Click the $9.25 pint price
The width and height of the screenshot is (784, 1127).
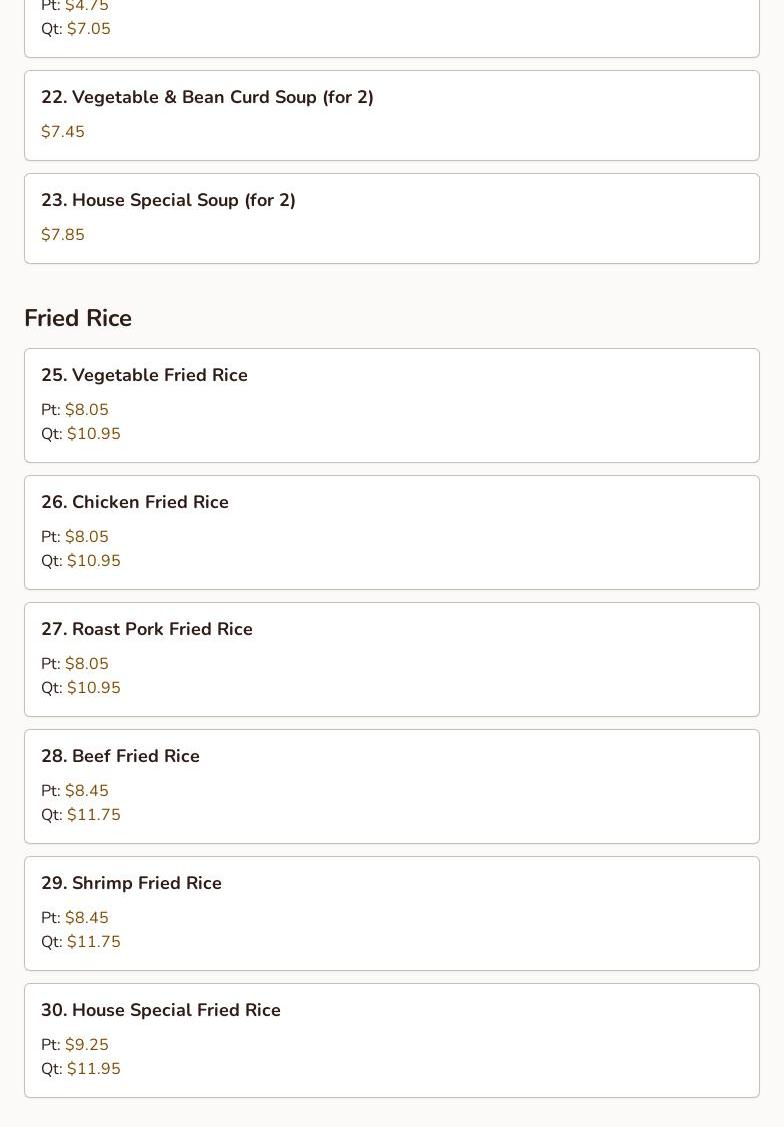pyautogui.click(x=86, y=1045)
